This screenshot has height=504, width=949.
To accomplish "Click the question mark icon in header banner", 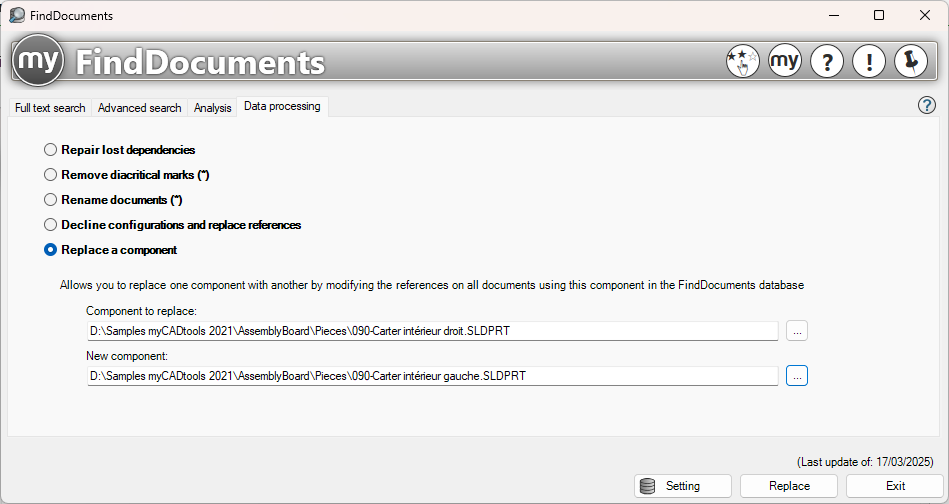I will pyautogui.click(x=827, y=62).
